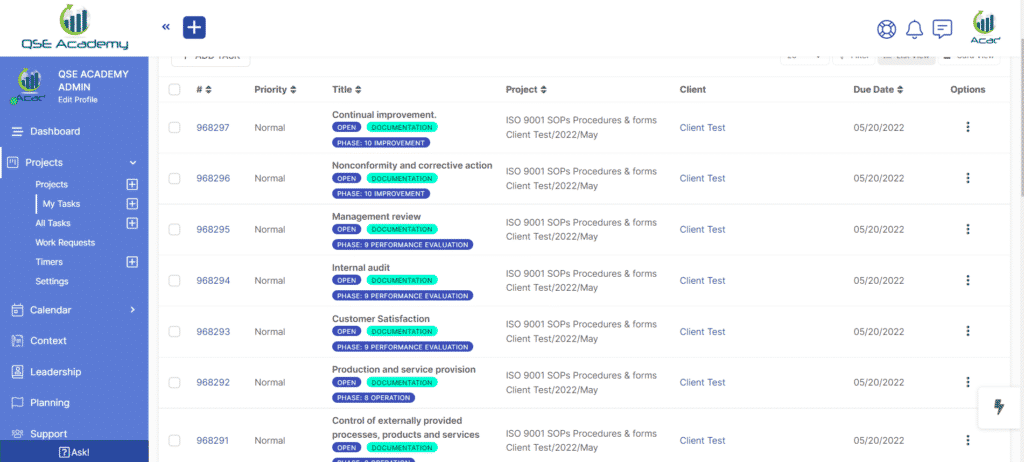The width and height of the screenshot is (1024, 462).
Task: Open Client Test link for Management review
Action: click(x=702, y=229)
